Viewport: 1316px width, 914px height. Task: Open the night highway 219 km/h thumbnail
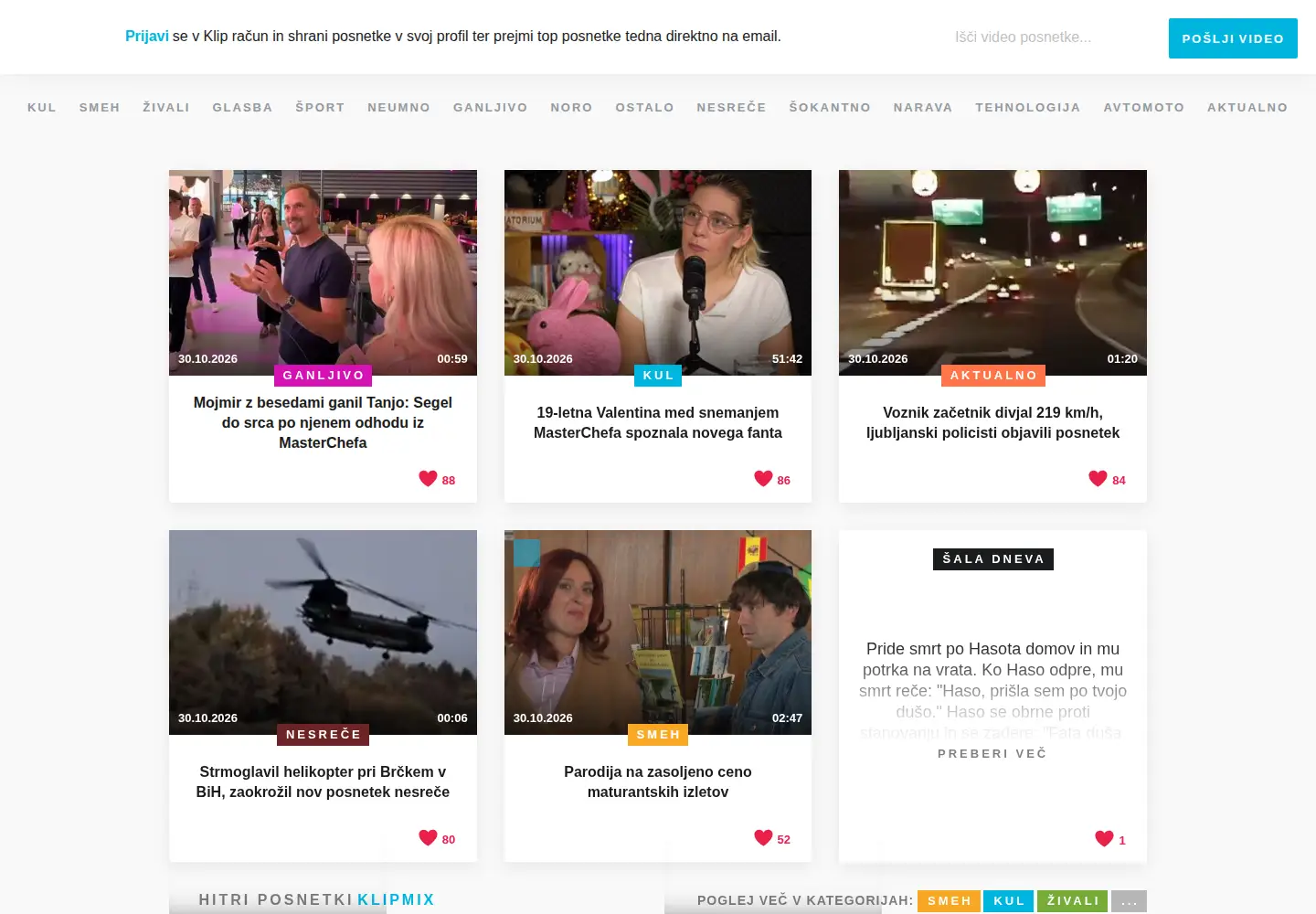tap(992, 272)
